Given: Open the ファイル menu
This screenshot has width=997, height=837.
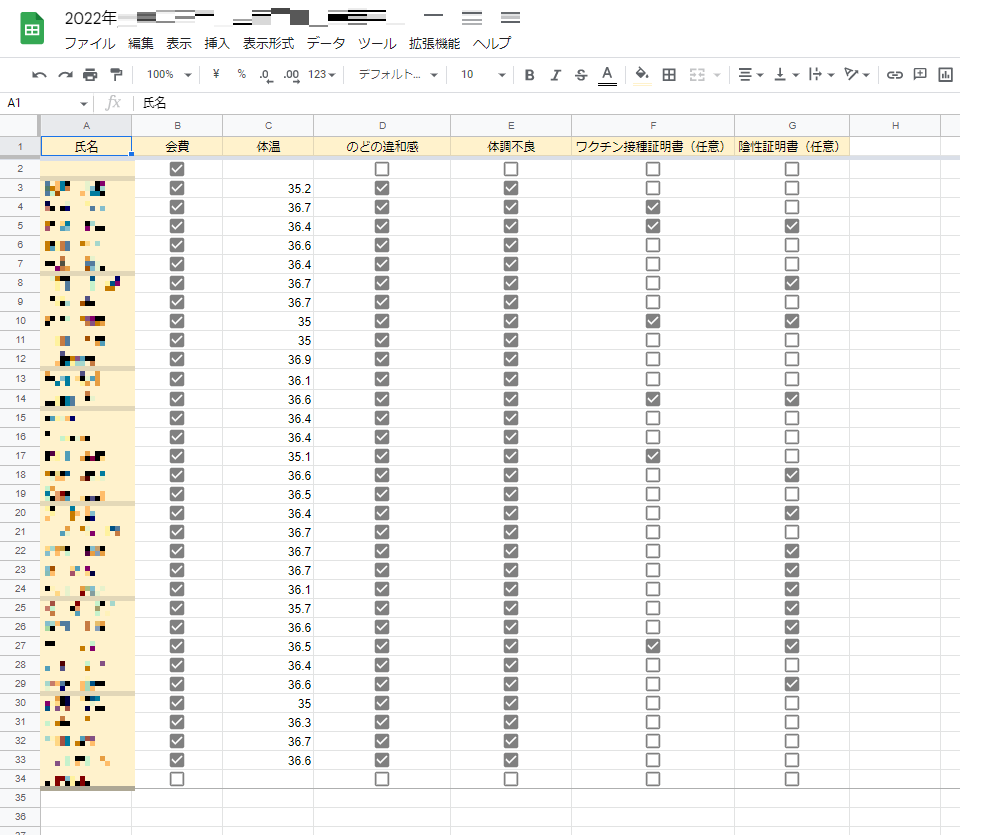Looking at the screenshot, I should 90,43.
